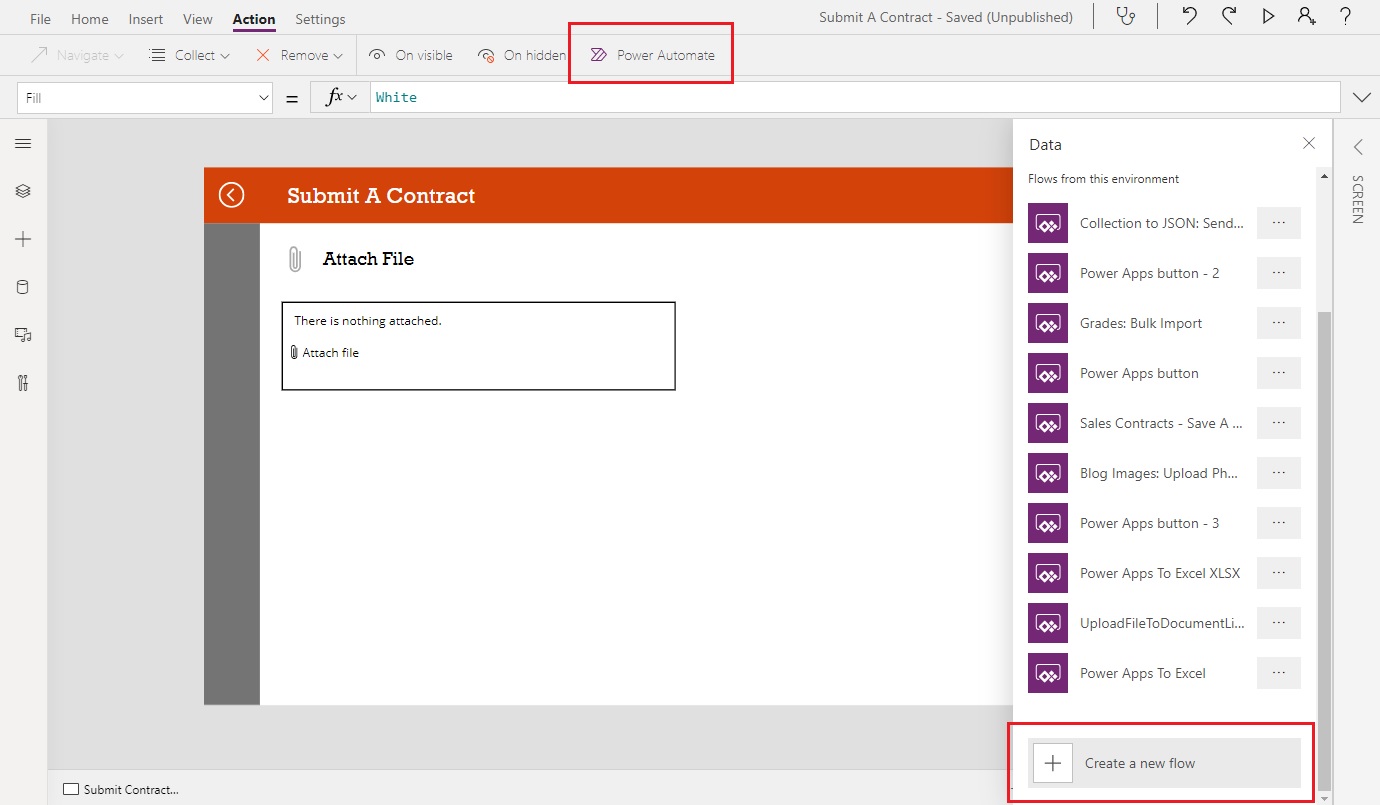Click Create a new flow button

tap(1164, 763)
